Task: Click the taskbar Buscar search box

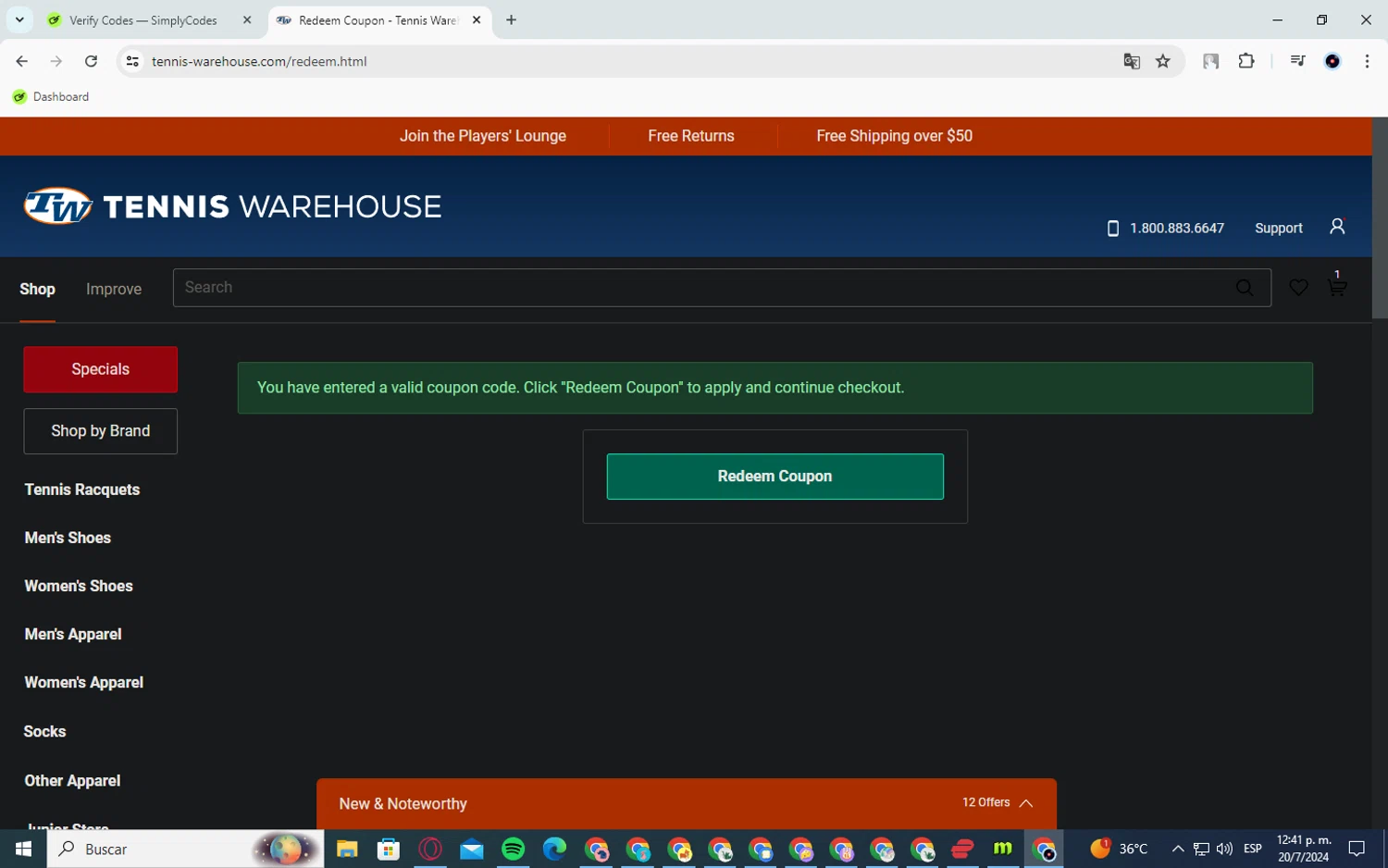Action: pos(185,849)
